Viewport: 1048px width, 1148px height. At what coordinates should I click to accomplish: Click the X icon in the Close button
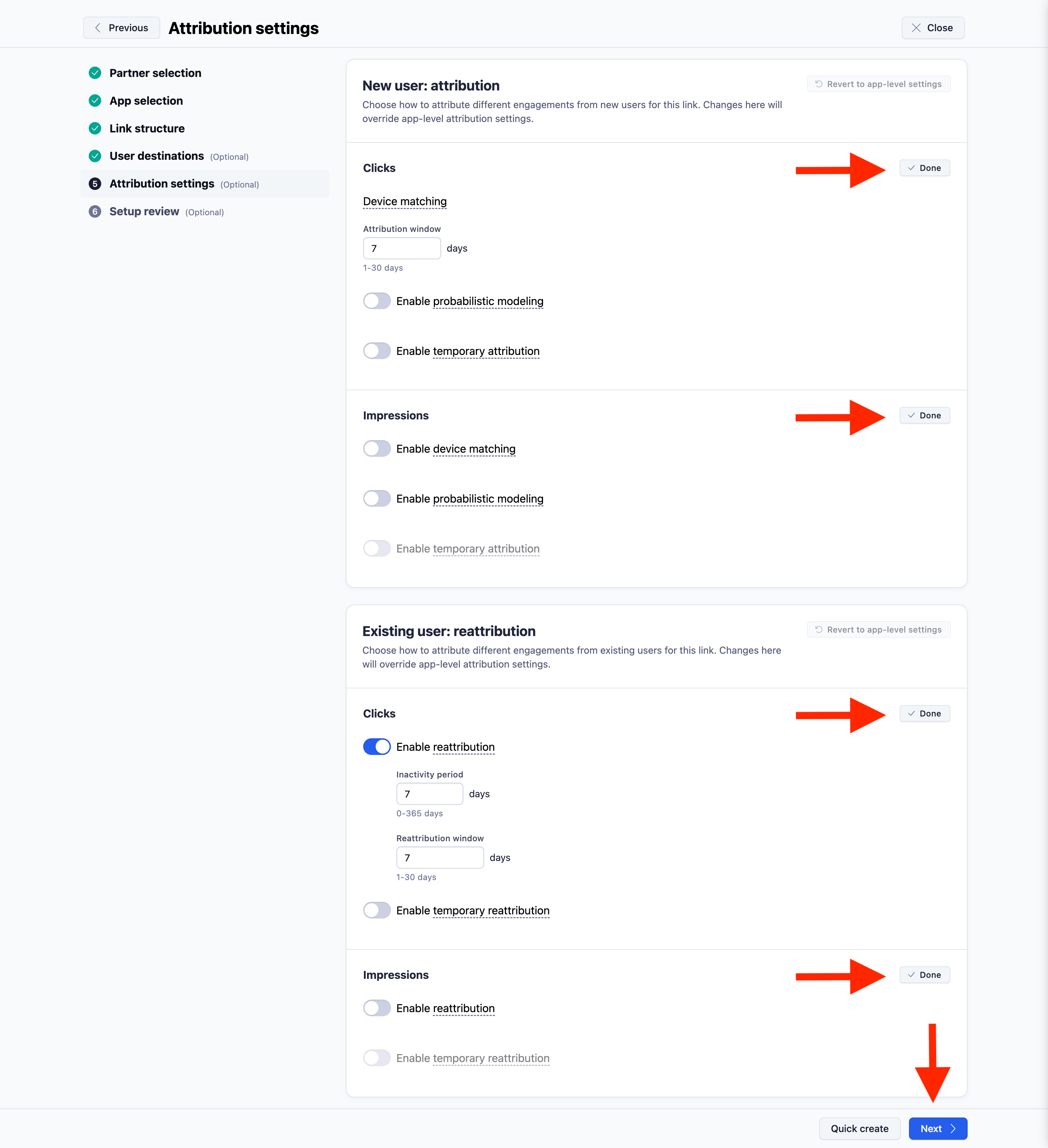(916, 27)
